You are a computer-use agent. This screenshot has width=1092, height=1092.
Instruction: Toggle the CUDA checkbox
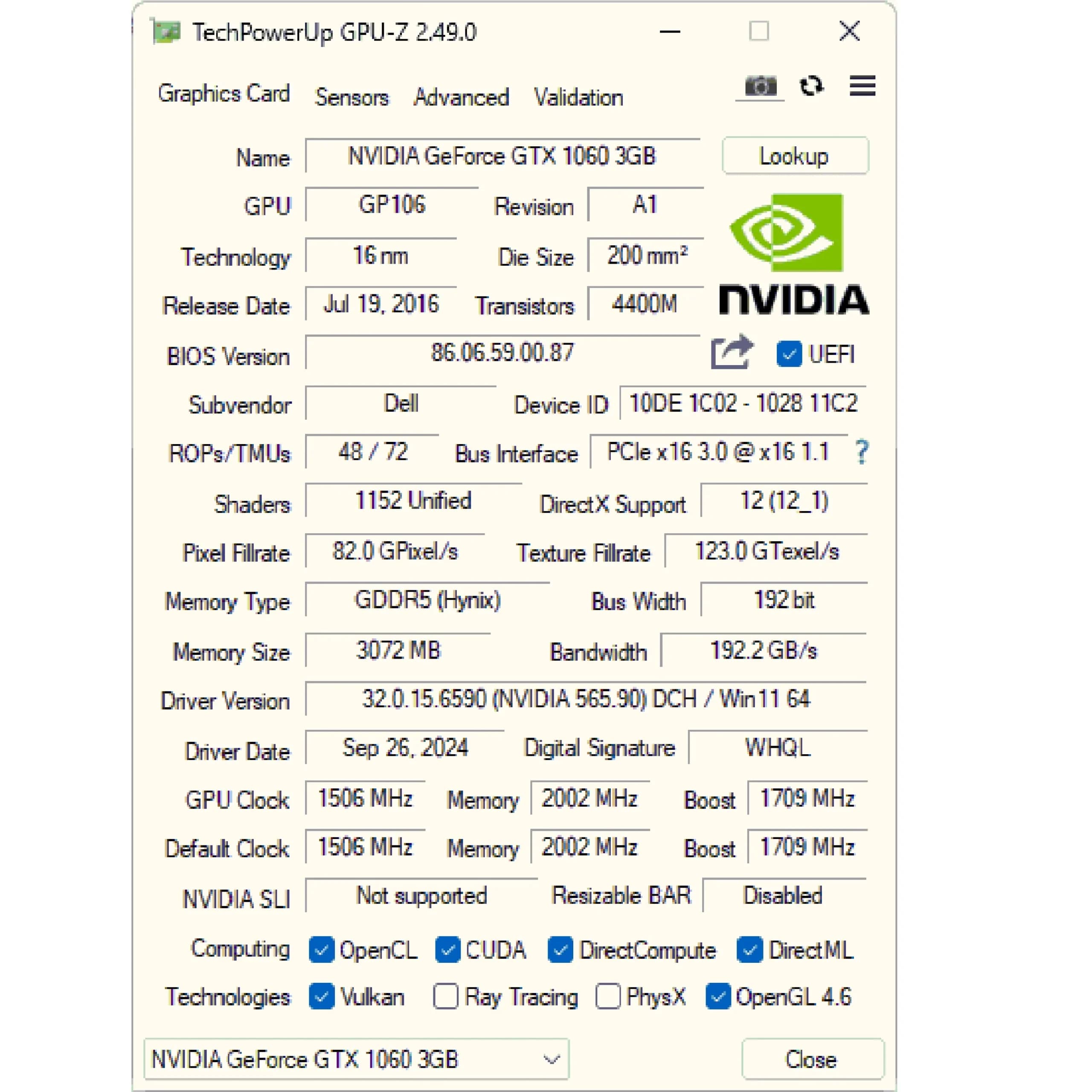[447, 950]
